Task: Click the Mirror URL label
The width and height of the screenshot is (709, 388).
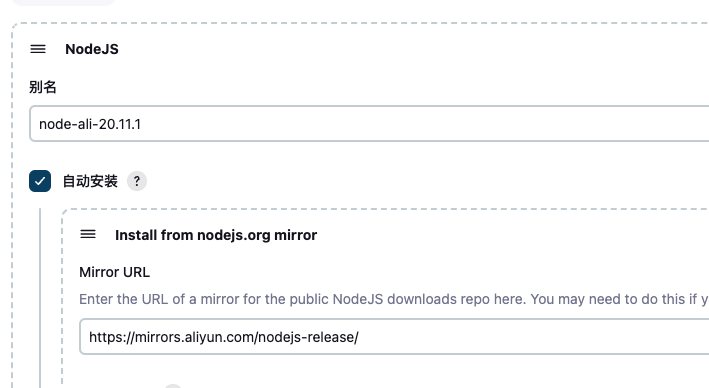Action: (114, 272)
